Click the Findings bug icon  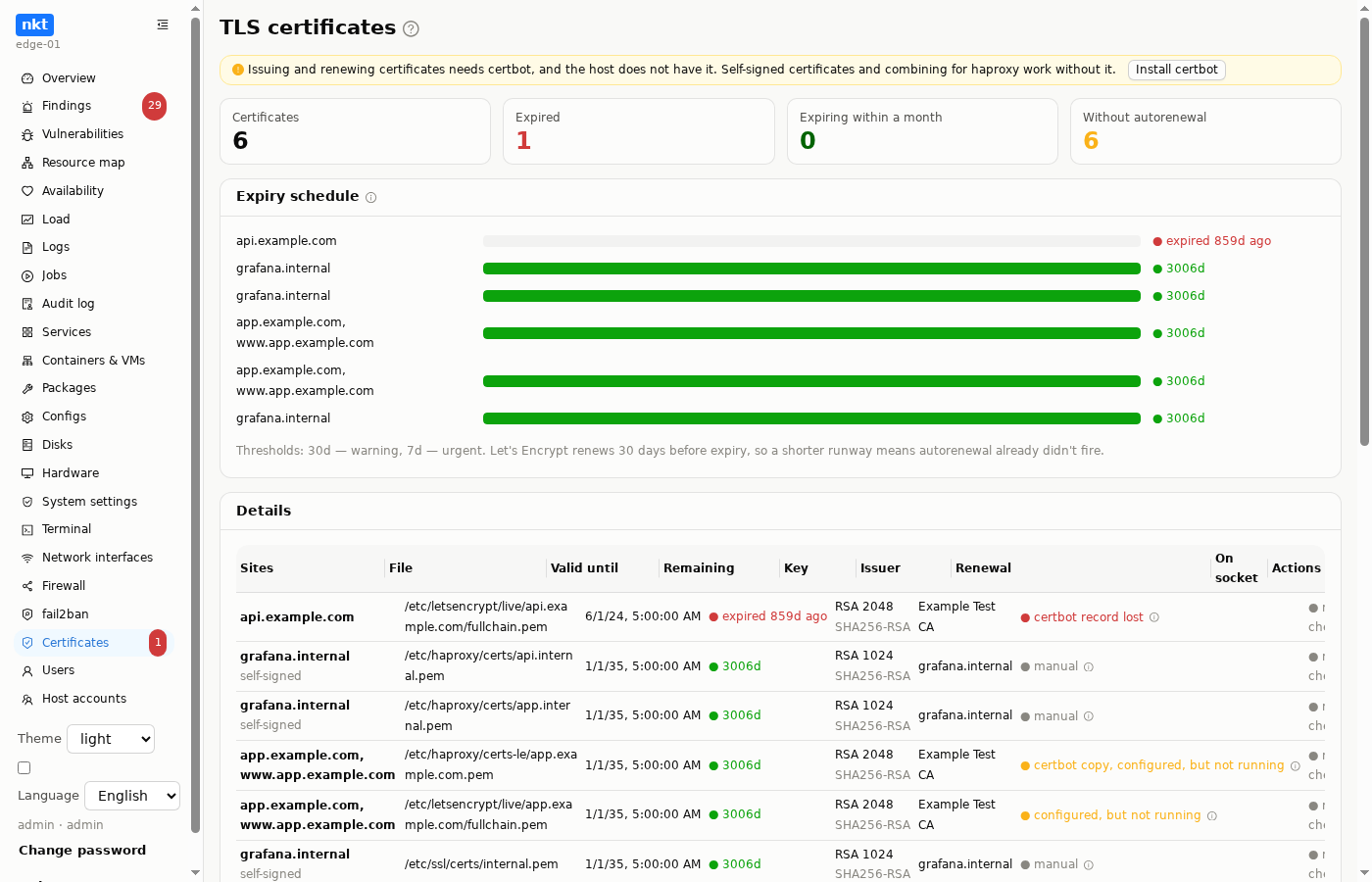point(27,106)
